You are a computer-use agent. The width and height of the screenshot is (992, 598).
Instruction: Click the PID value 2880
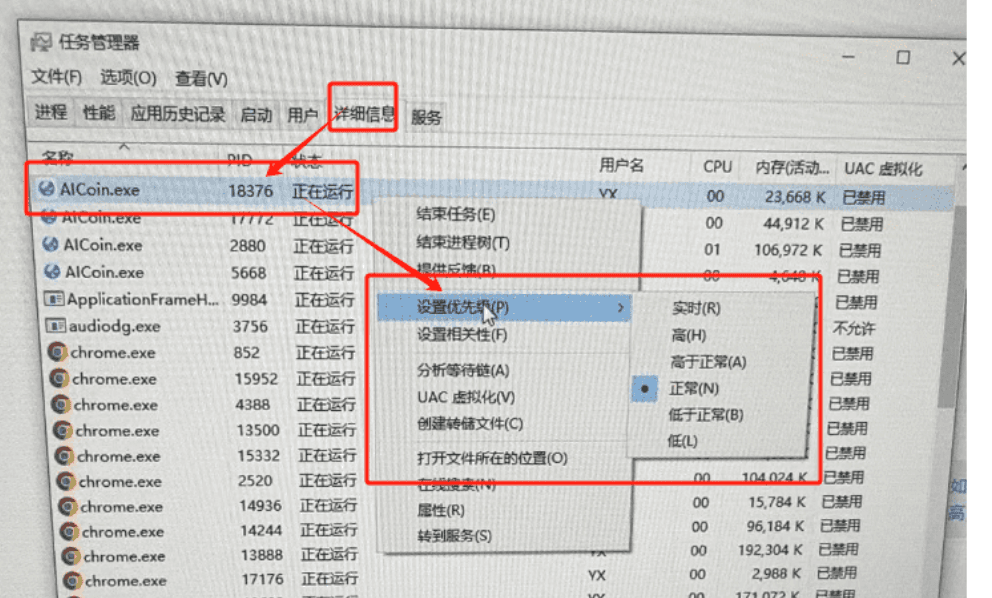(x=248, y=246)
